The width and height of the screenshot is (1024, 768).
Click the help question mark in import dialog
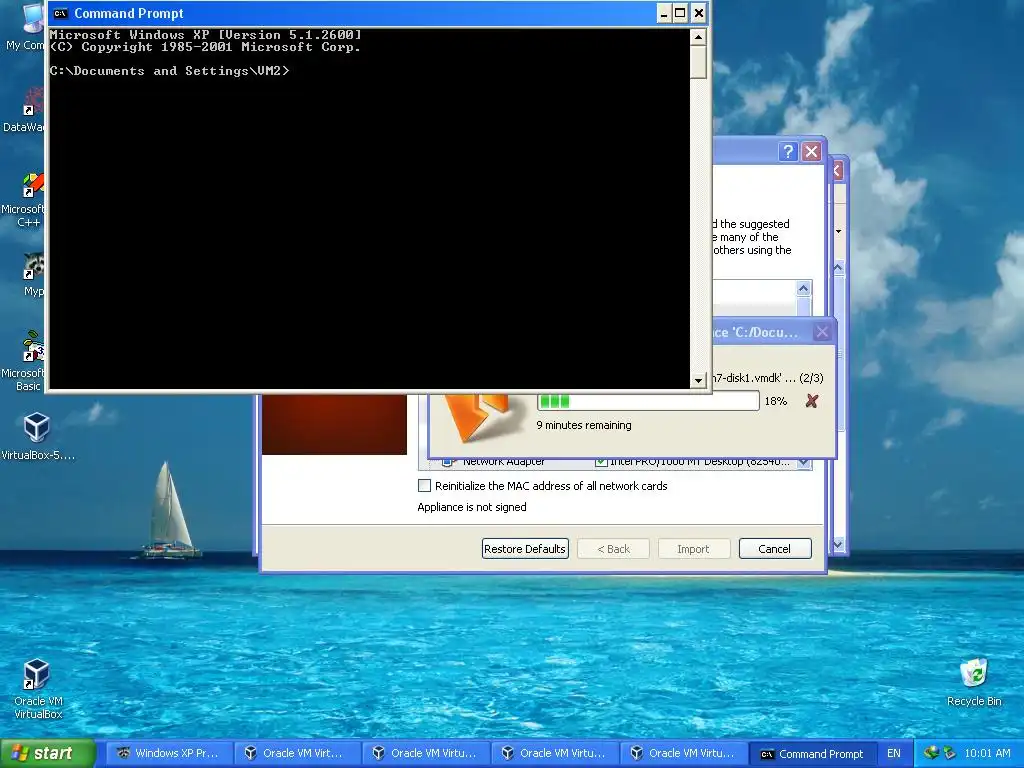(x=788, y=152)
